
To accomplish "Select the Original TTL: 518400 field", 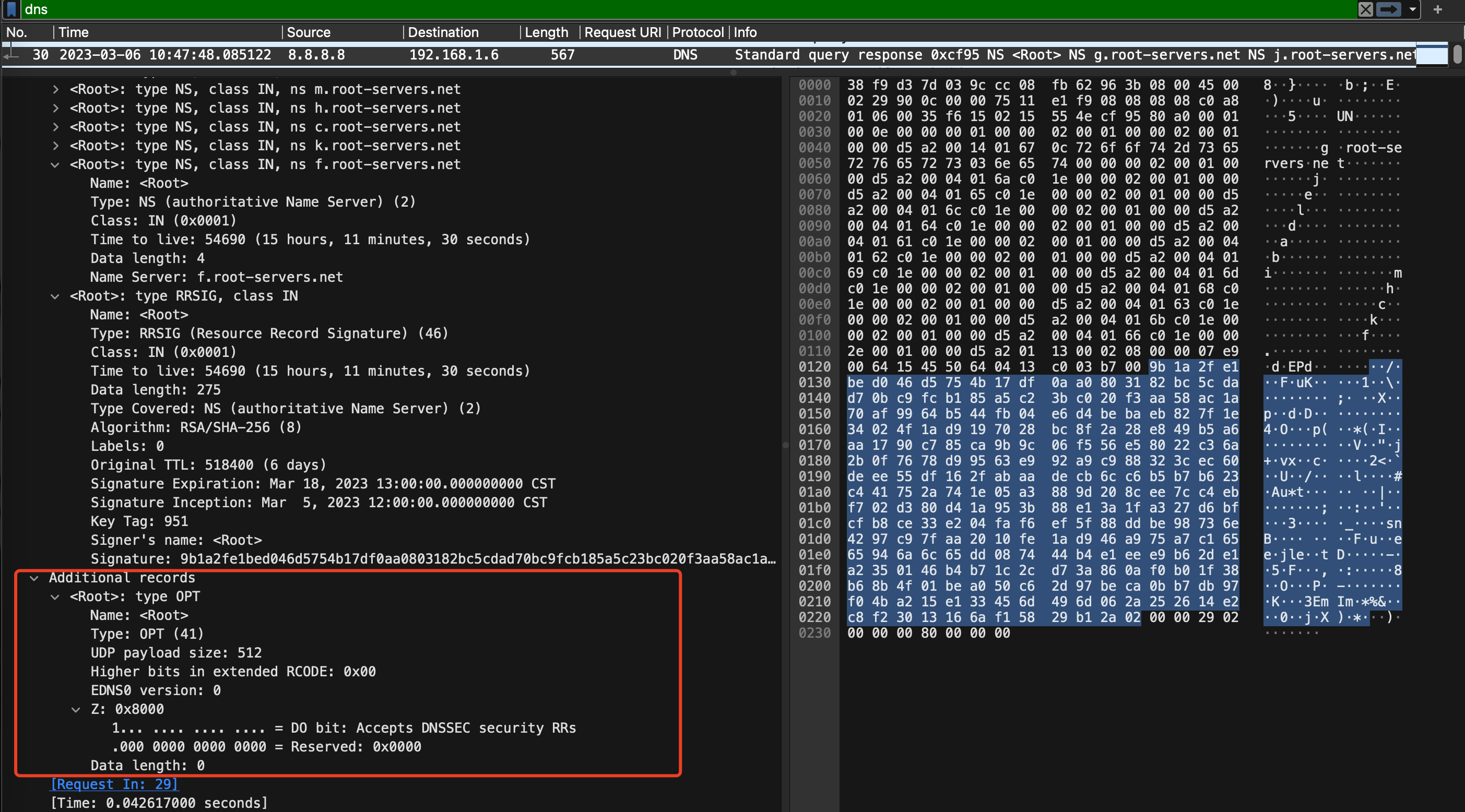I will [209, 464].
